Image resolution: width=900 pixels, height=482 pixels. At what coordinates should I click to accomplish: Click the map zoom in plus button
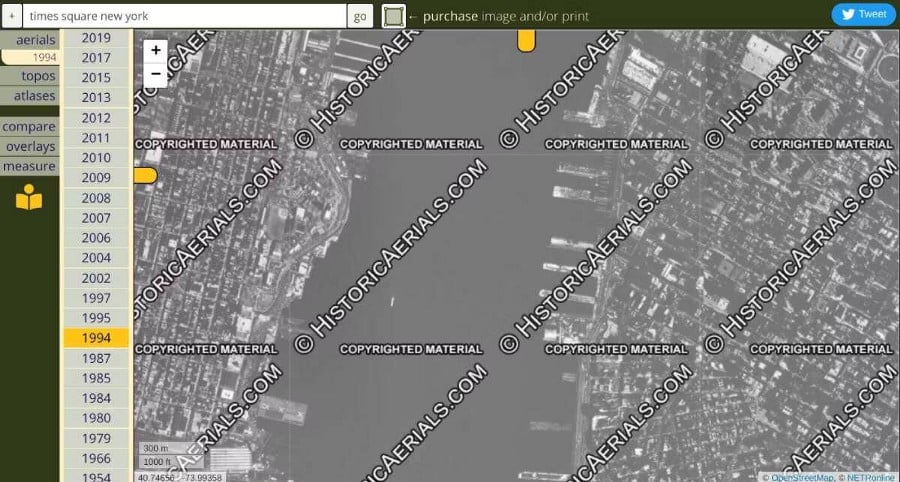156,51
